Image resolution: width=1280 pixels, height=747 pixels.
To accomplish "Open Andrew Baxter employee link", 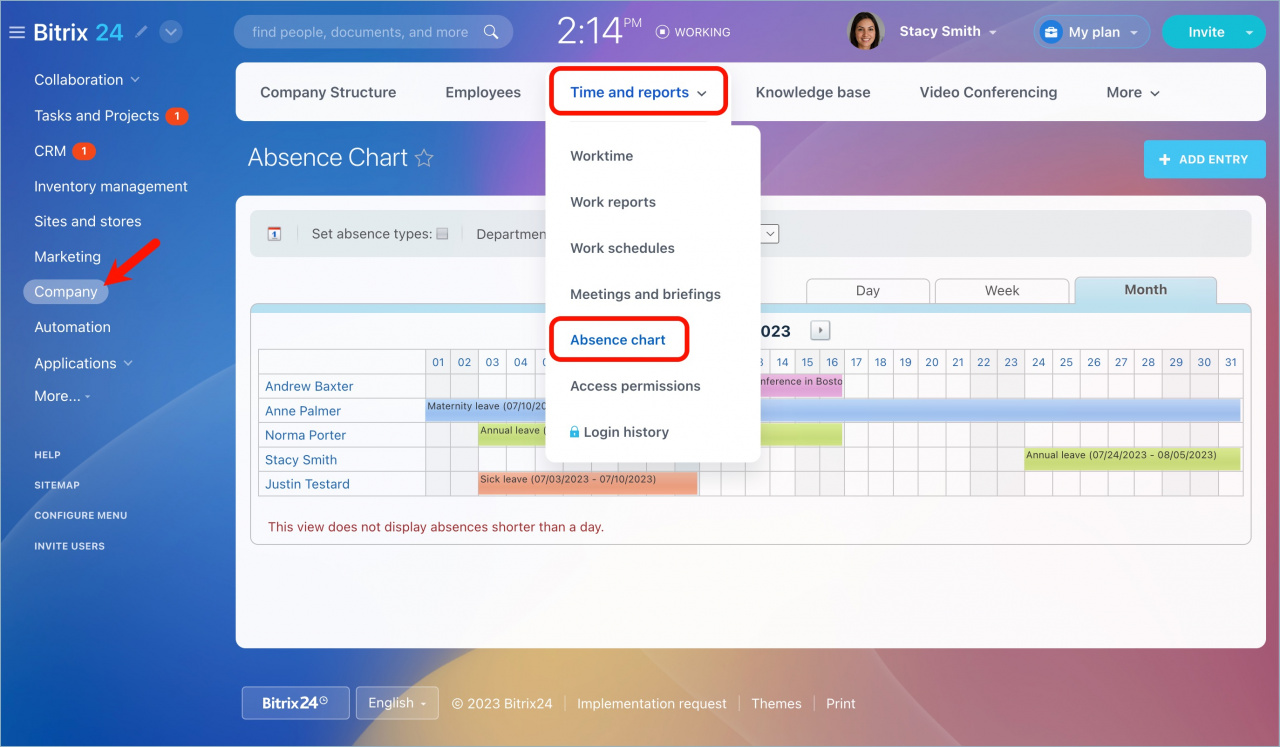I will 309,386.
